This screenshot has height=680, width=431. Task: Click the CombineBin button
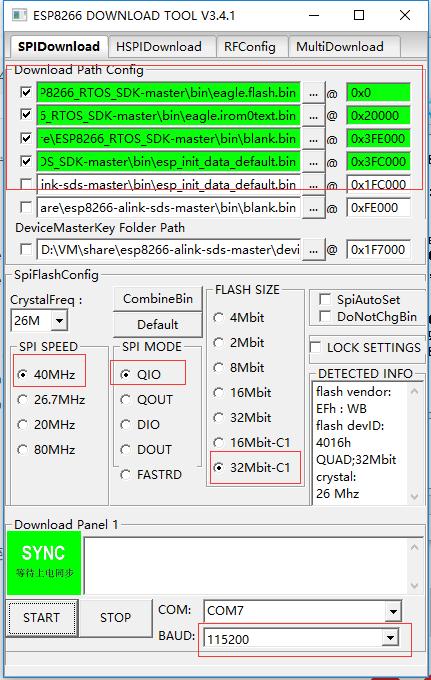coord(158,299)
